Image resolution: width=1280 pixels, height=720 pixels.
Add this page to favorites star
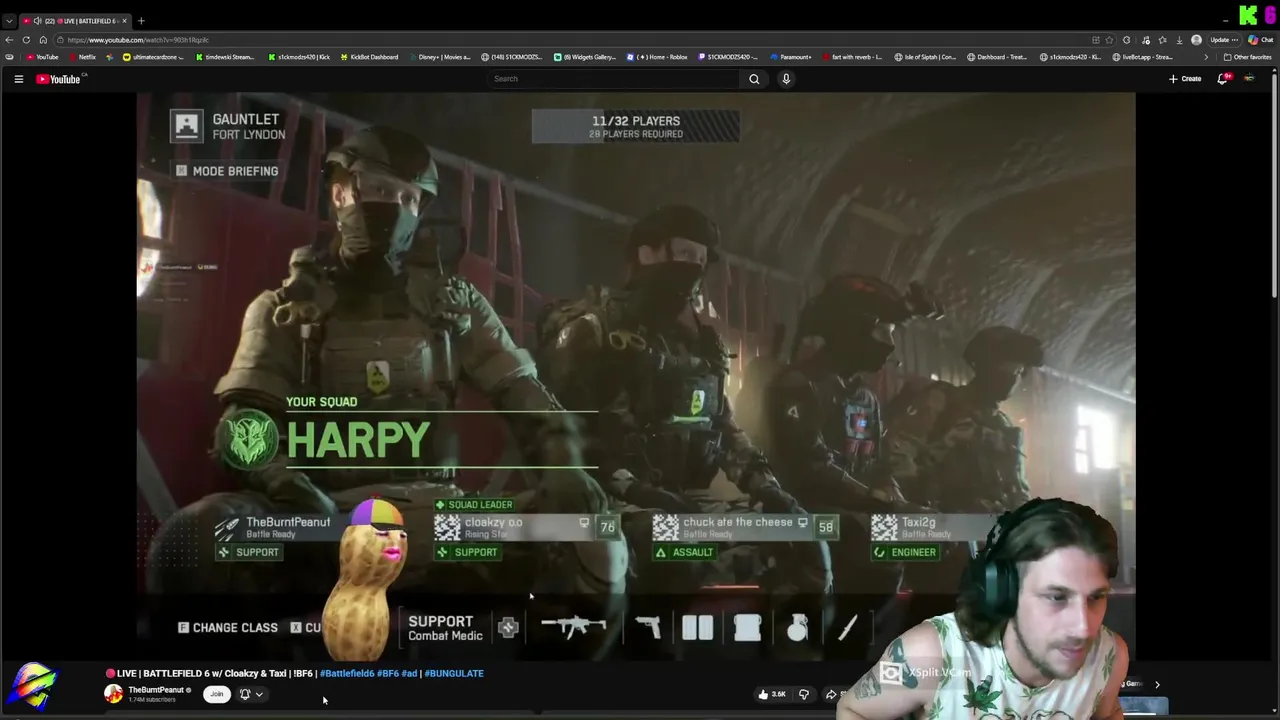click(x=1109, y=40)
